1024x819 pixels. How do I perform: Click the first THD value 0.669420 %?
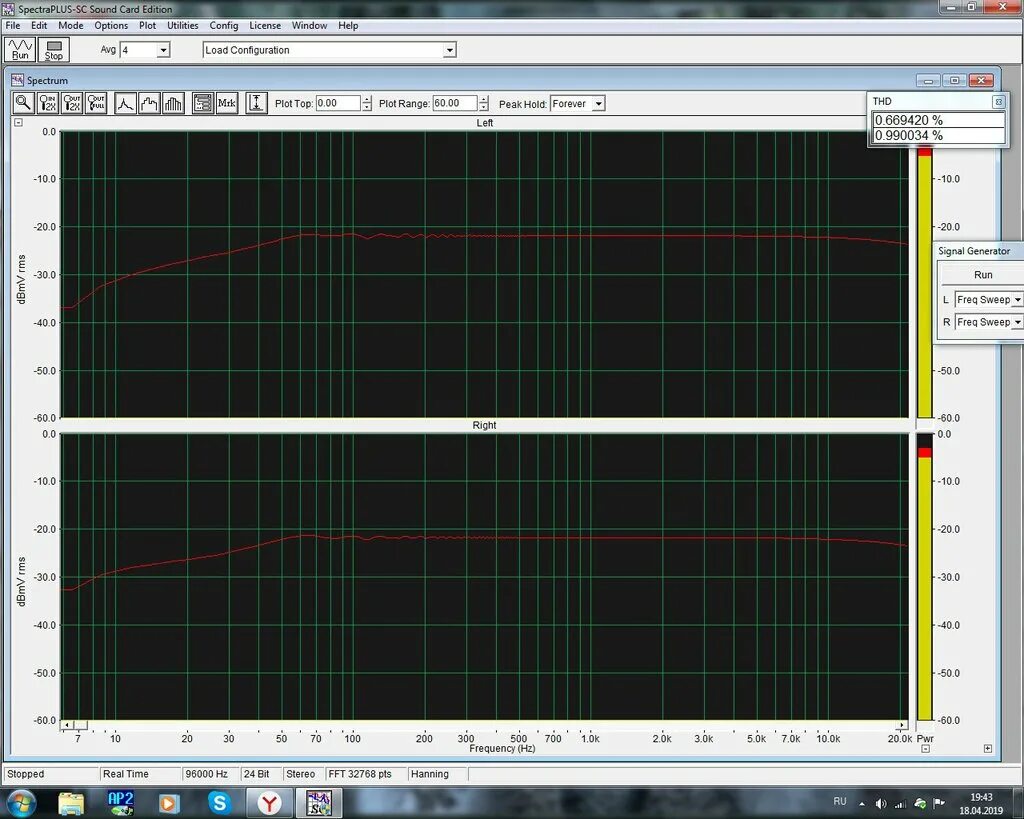tap(938, 120)
